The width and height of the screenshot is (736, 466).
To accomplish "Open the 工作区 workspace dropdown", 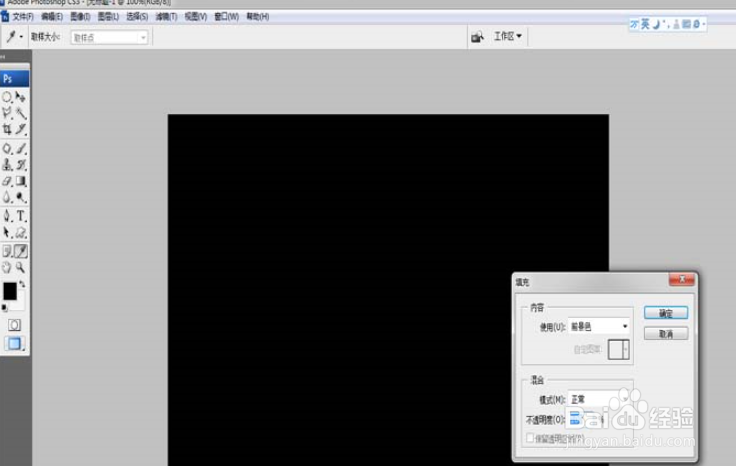I will pyautogui.click(x=507, y=36).
